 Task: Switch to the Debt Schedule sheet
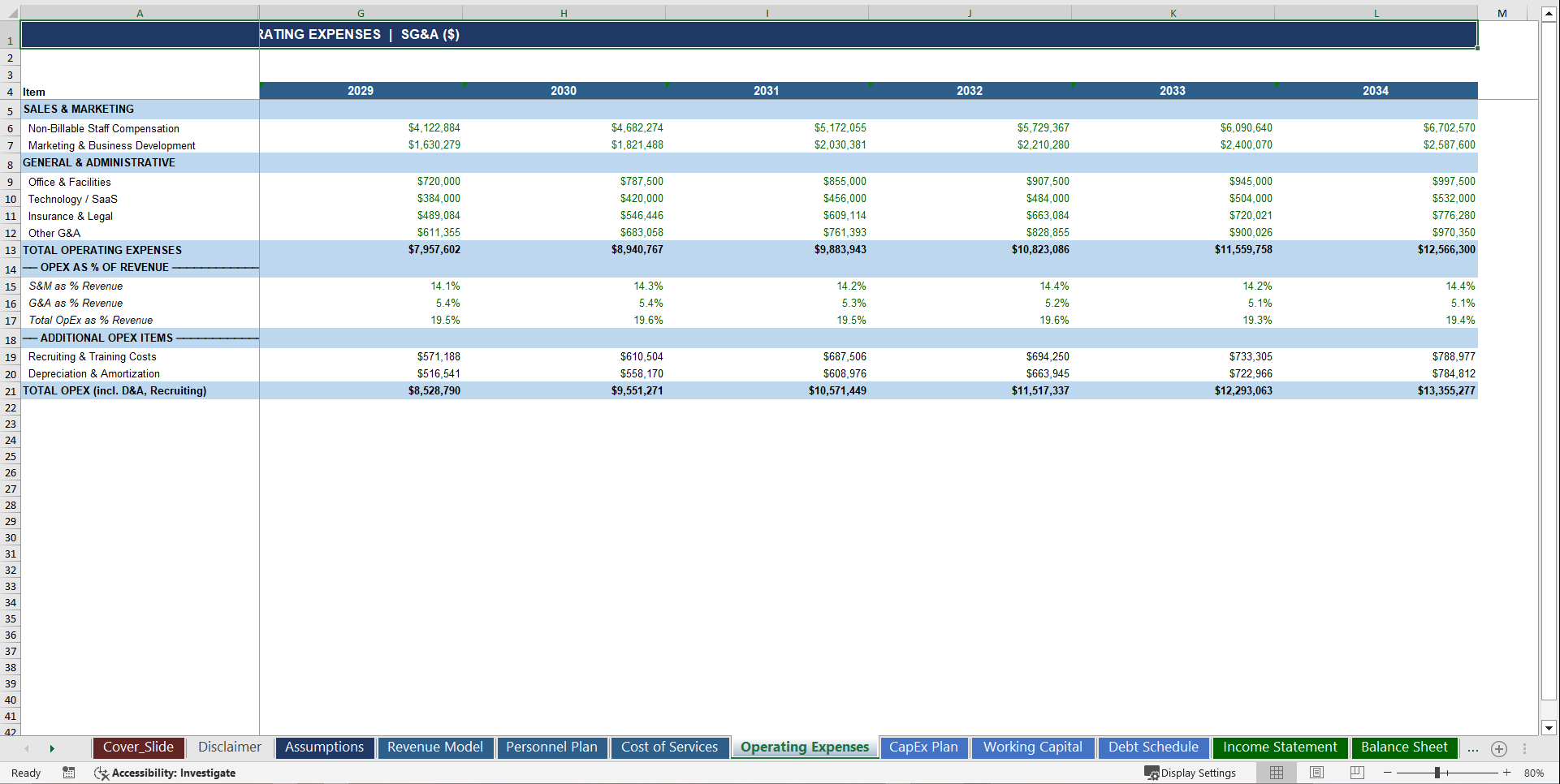point(1154,747)
